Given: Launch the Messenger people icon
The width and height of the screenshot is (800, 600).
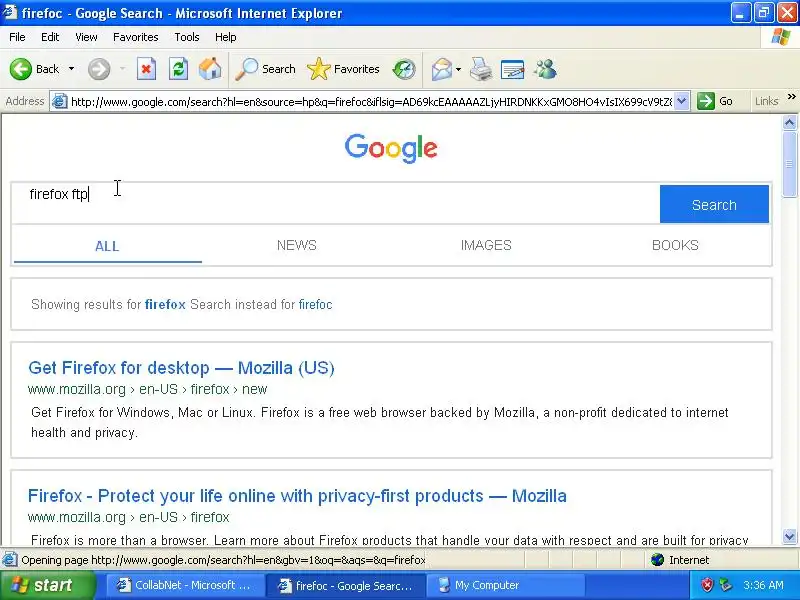Looking at the screenshot, I should tap(545, 69).
